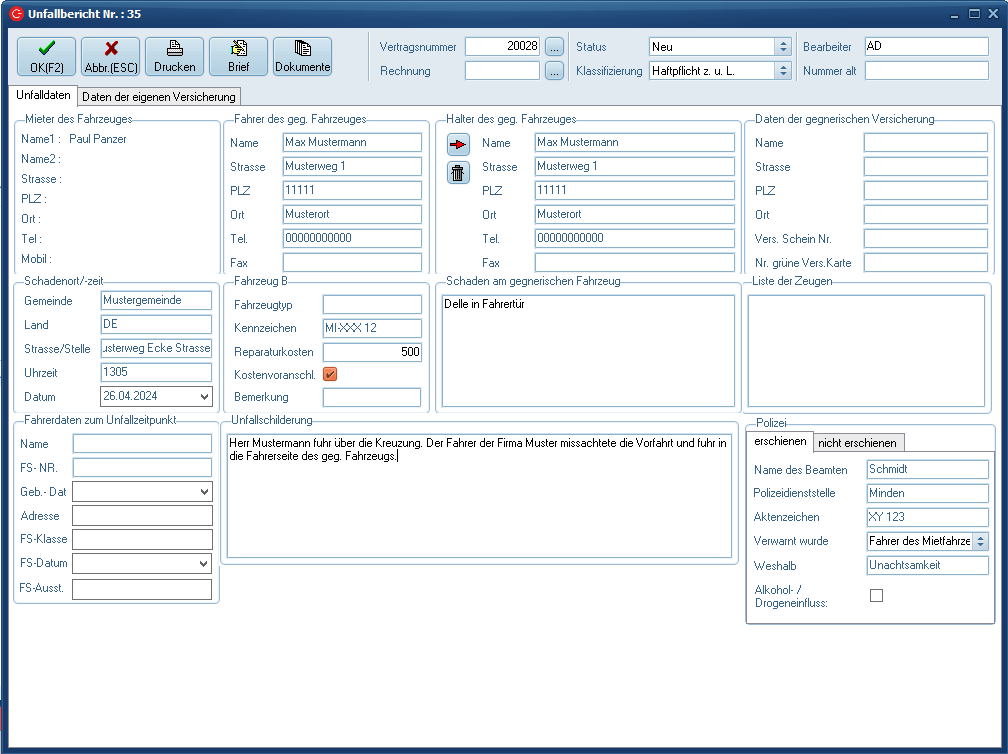The height and width of the screenshot is (754, 1008).
Task: Open the Geb.-Dat dropdown in Fahrerdaten
Action: 205,491
